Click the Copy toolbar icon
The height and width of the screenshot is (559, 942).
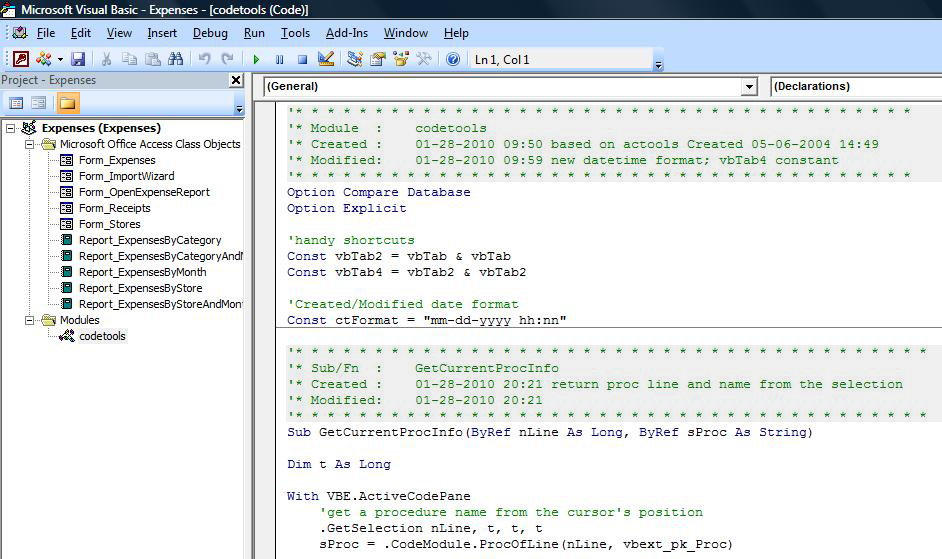[x=129, y=59]
